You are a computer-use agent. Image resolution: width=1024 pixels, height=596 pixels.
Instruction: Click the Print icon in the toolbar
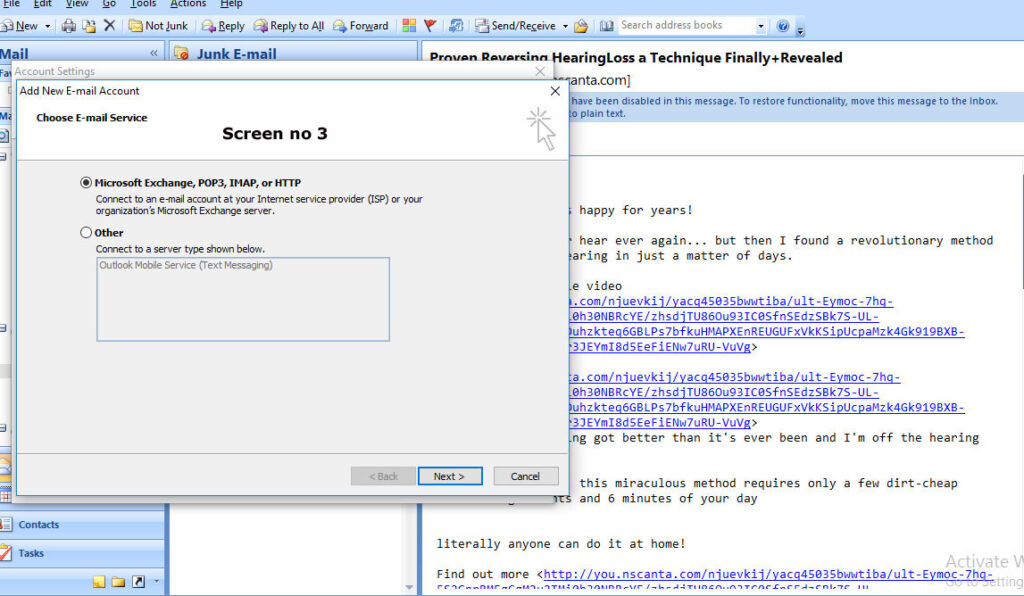click(69, 26)
